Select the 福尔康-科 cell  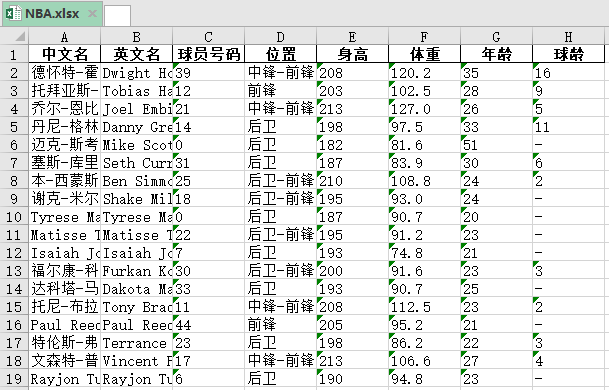64,271
